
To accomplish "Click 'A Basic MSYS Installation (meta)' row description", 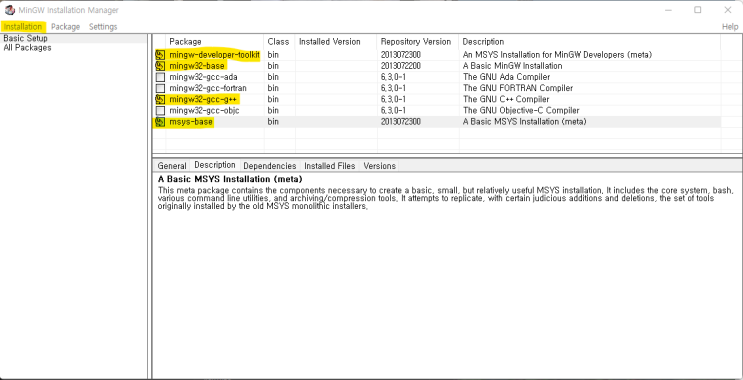I will click(525, 122).
